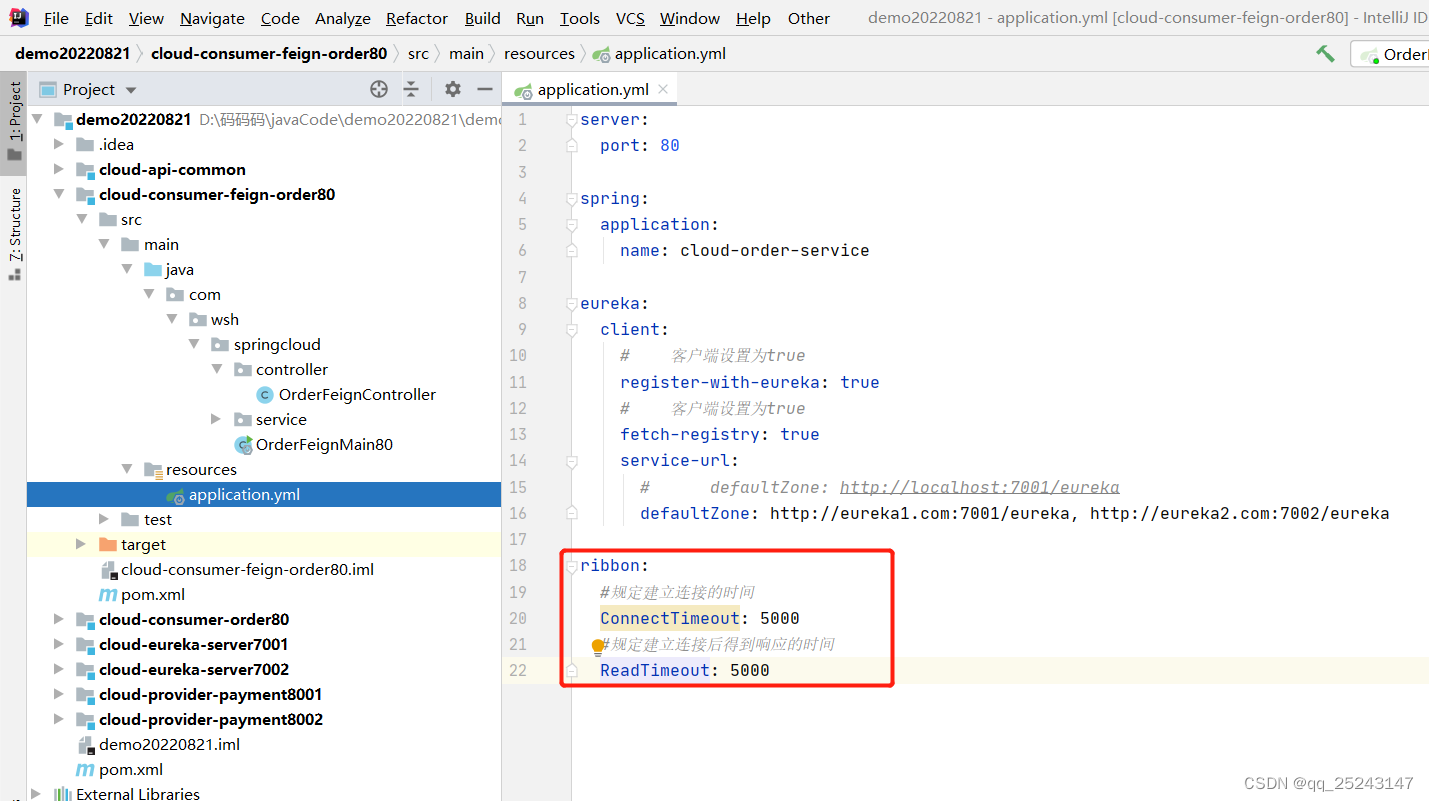This screenshot has height=801, width=1429.
Task: Select cloud-consumer-feign-order80.iml file
Action: 247,570
